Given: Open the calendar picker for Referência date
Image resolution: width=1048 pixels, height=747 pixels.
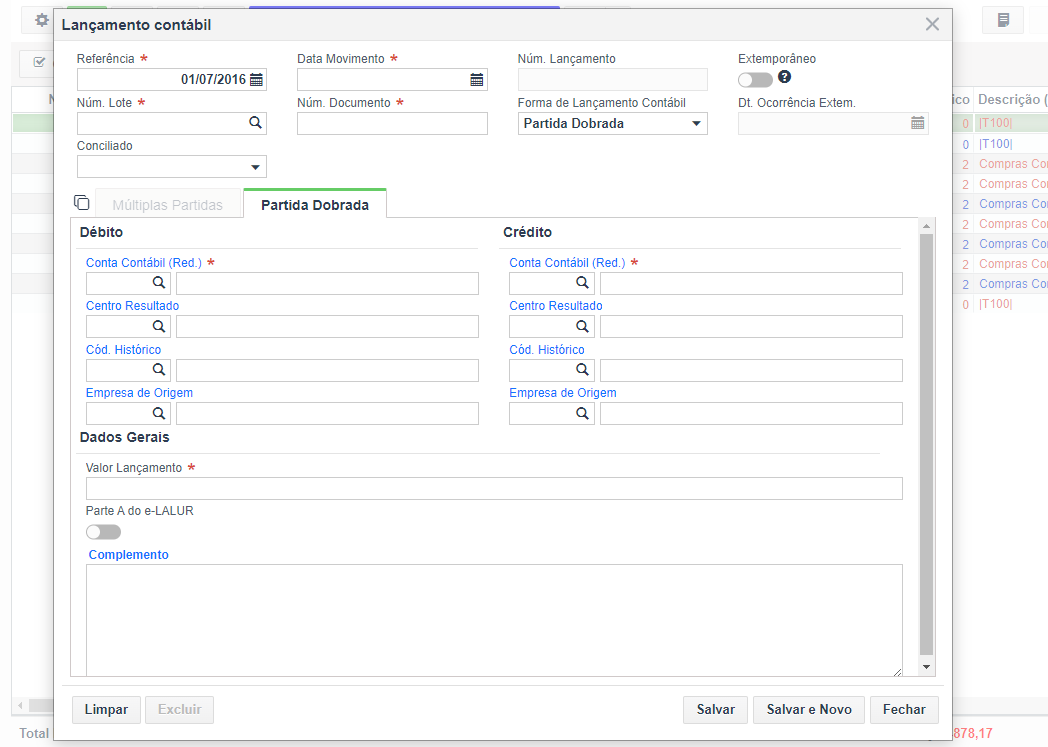Looking at the screenshot, I should pyautogui.click(x=257, y=80).
